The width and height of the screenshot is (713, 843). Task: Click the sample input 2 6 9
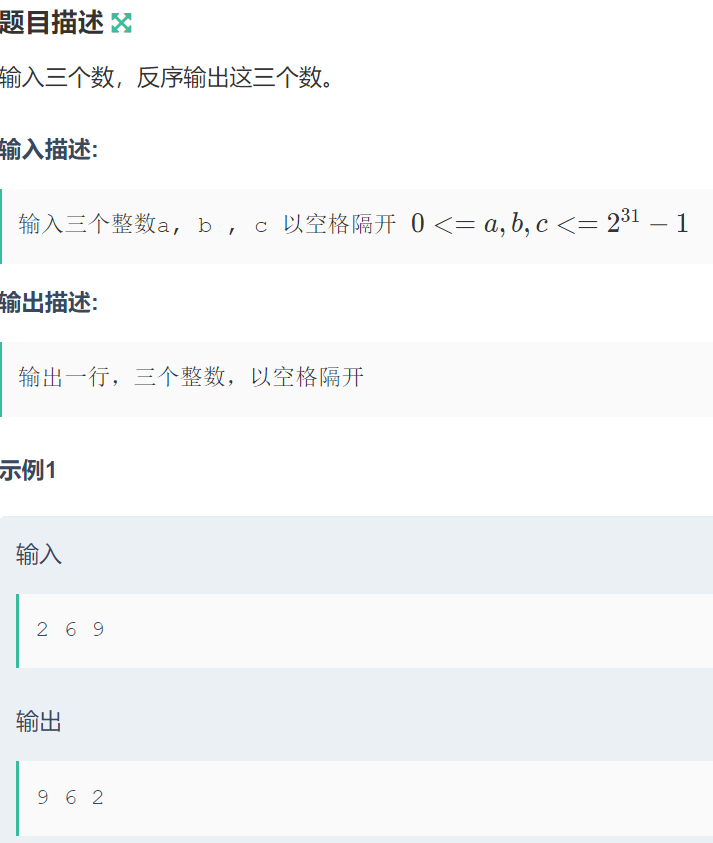click(70, 630)
